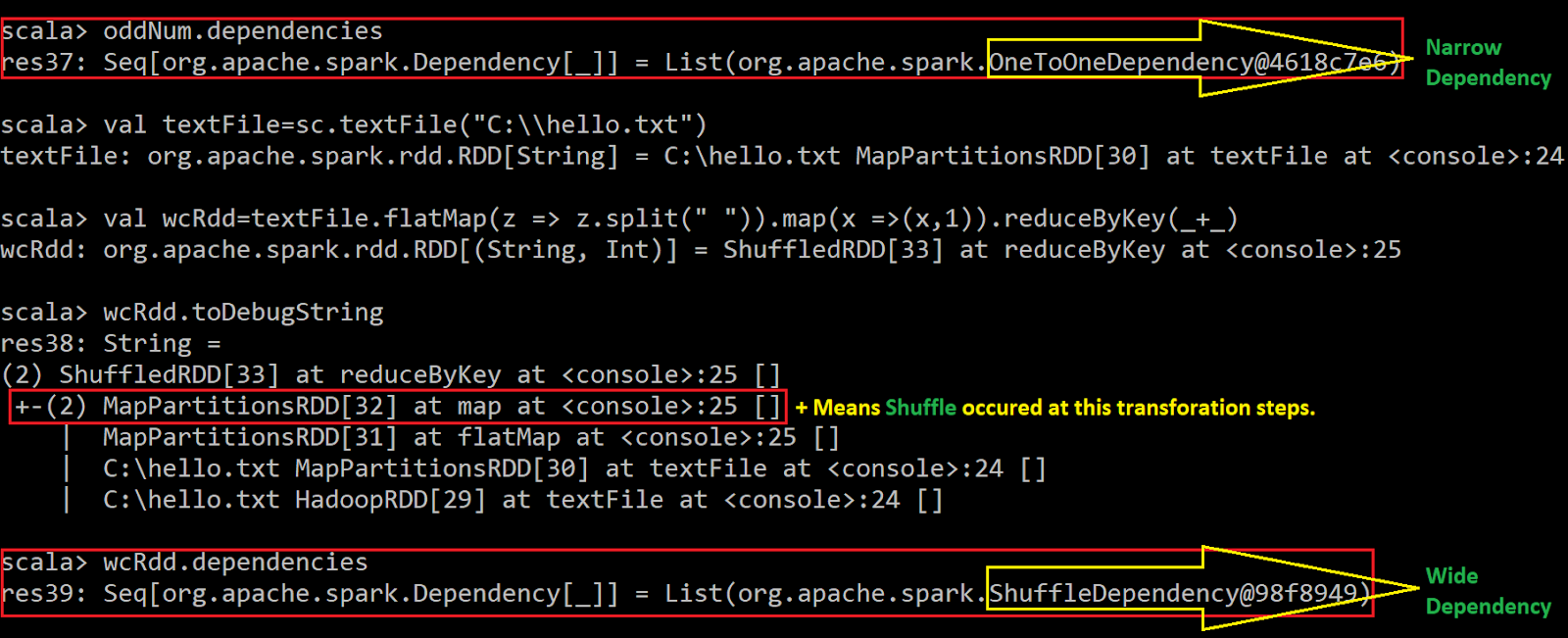Screen dimensions: 1568x638
Task: Select the 'wcRdd: org.apache.spark.rdd.RDD[(String, Int)]' output line
Action: (x=701, y=250)
